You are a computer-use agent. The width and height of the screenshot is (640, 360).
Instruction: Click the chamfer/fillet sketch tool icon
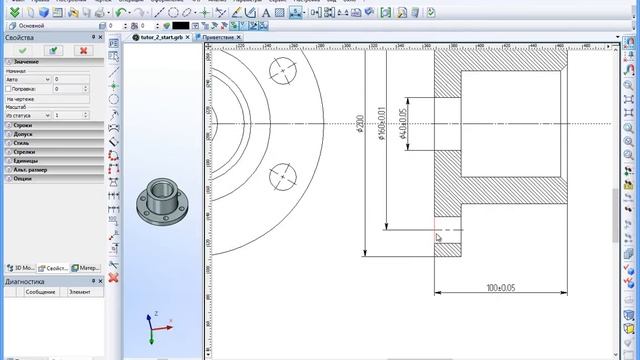coord(250,13)
